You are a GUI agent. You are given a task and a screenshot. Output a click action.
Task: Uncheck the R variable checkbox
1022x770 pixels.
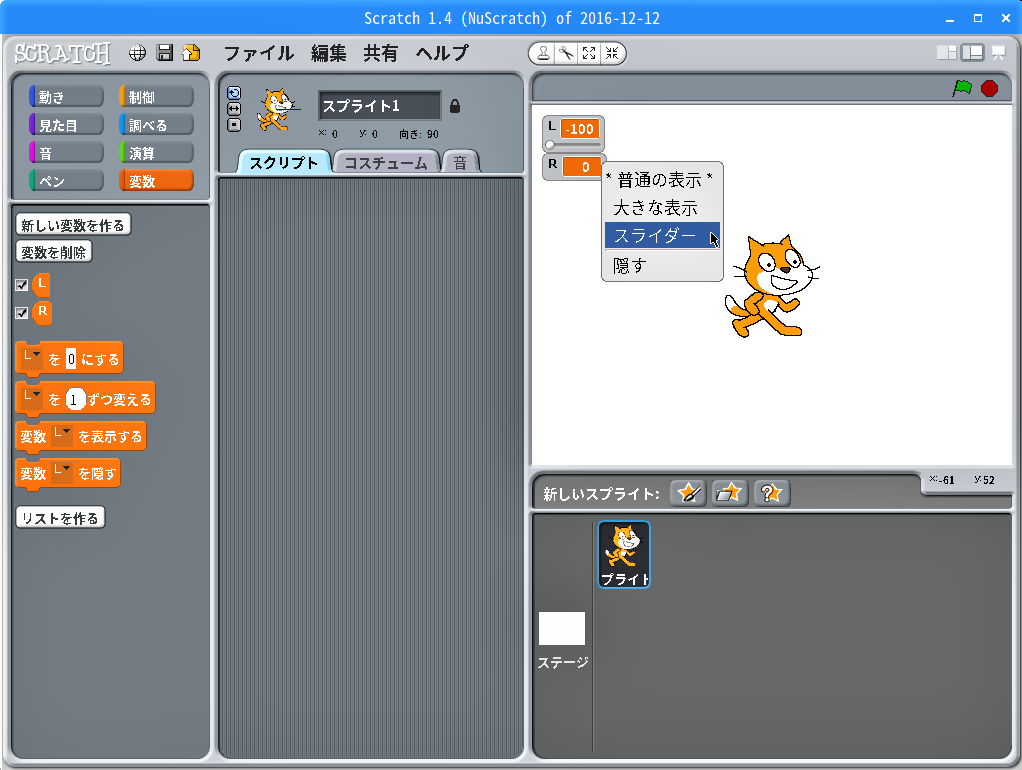pos(22,313)
